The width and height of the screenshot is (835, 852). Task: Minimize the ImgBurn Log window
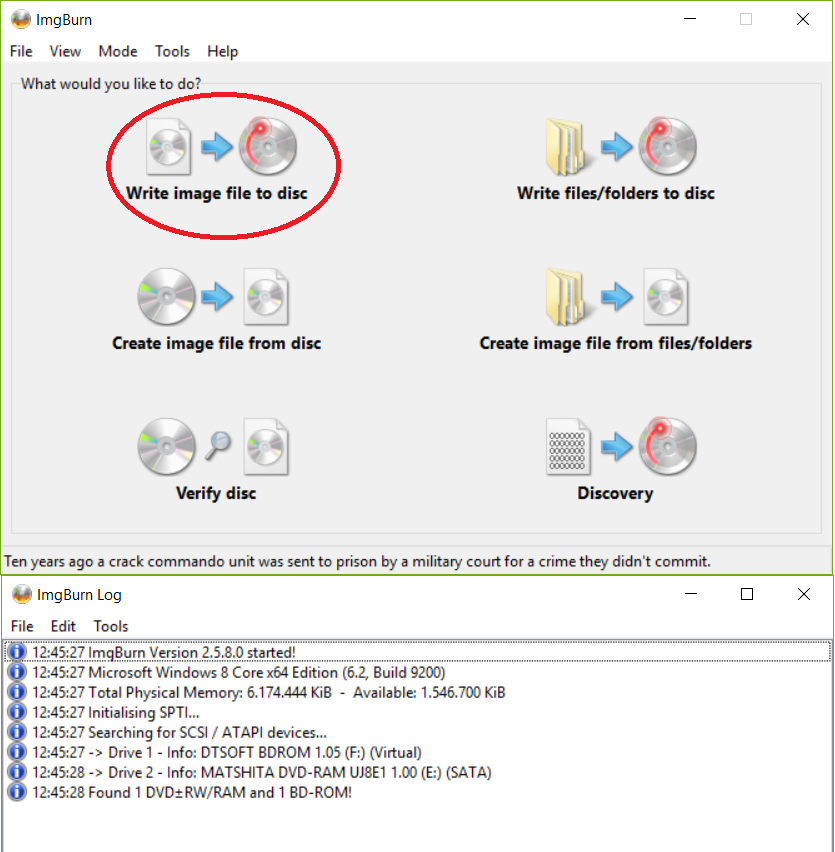[x=691, y=594]
